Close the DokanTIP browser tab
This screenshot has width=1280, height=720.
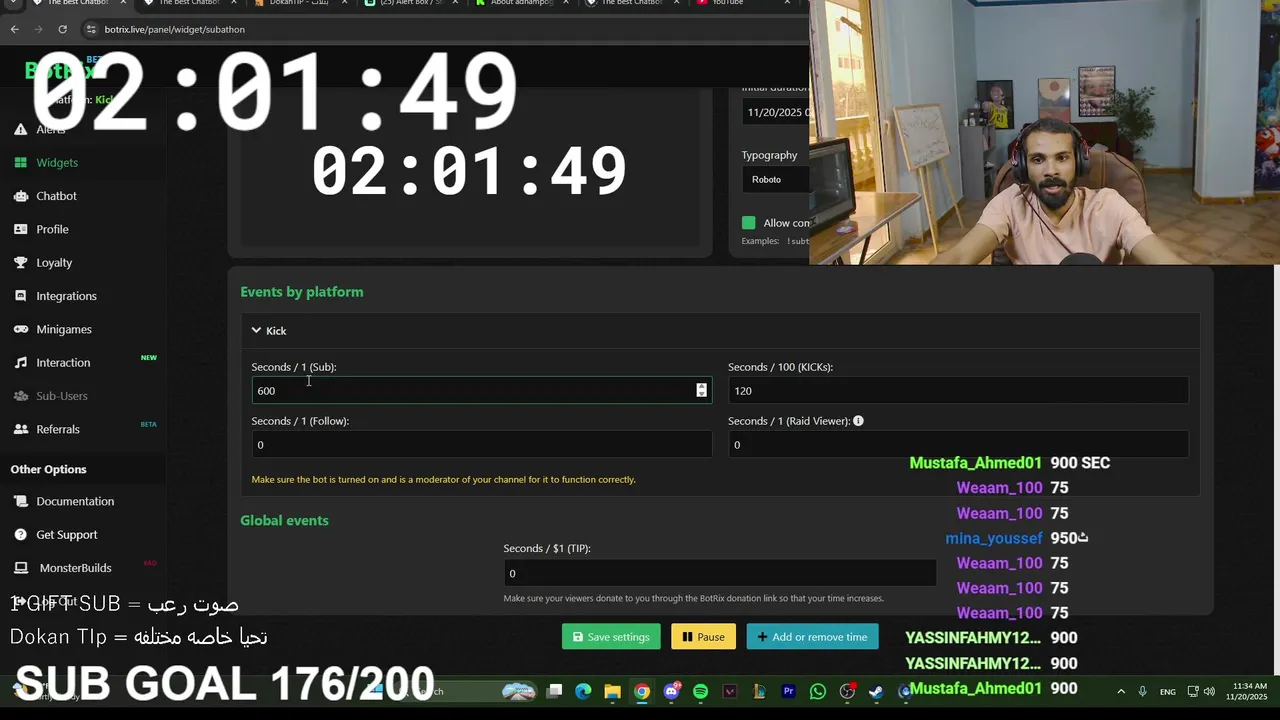click(x=345, y=3)
